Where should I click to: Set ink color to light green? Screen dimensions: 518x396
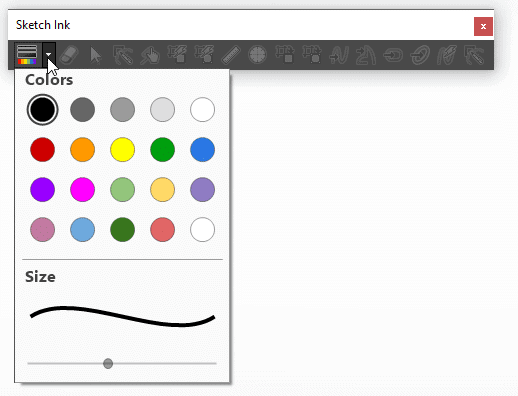point(122,190)
